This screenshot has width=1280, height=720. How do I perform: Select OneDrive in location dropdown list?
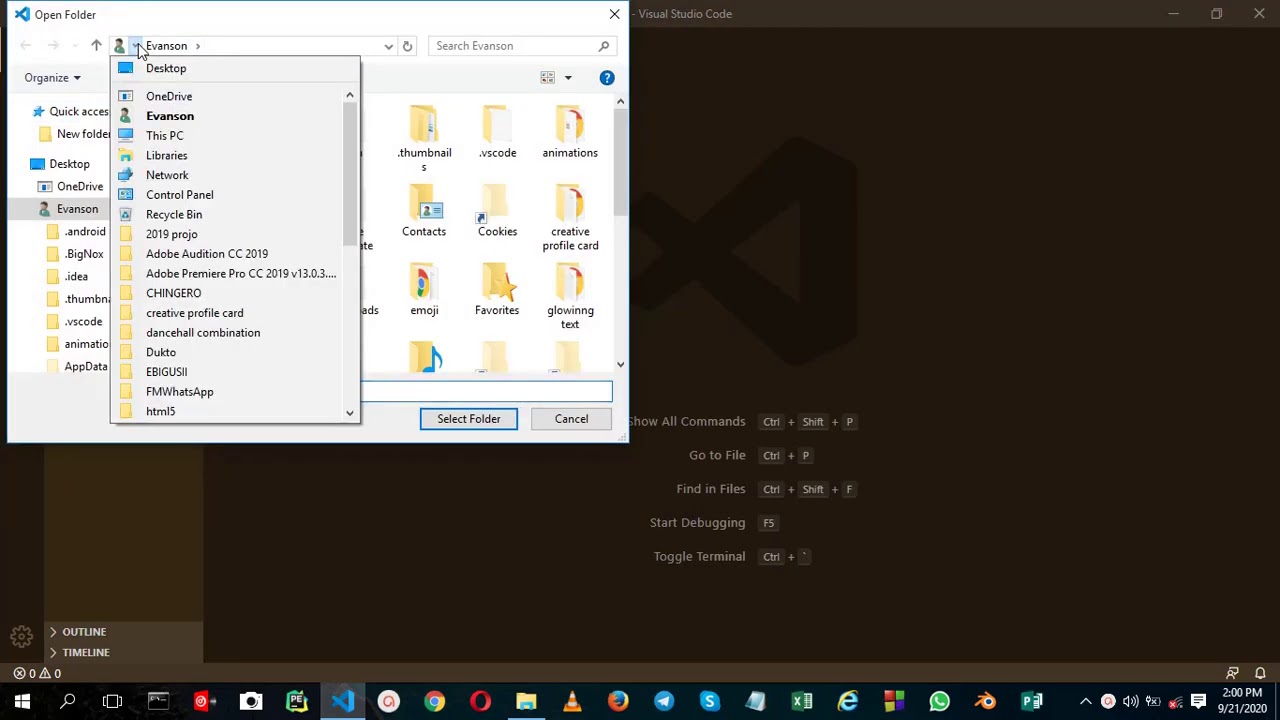(168, 96)
